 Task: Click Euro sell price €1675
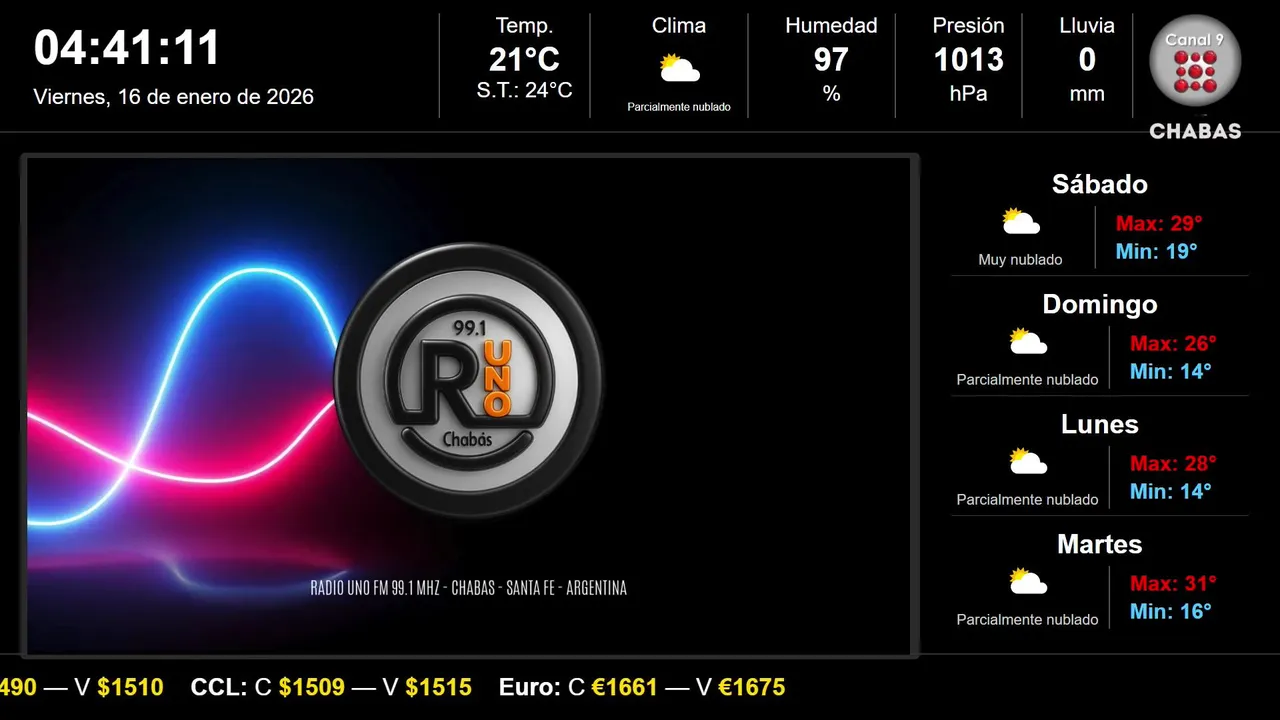(752, 687)
